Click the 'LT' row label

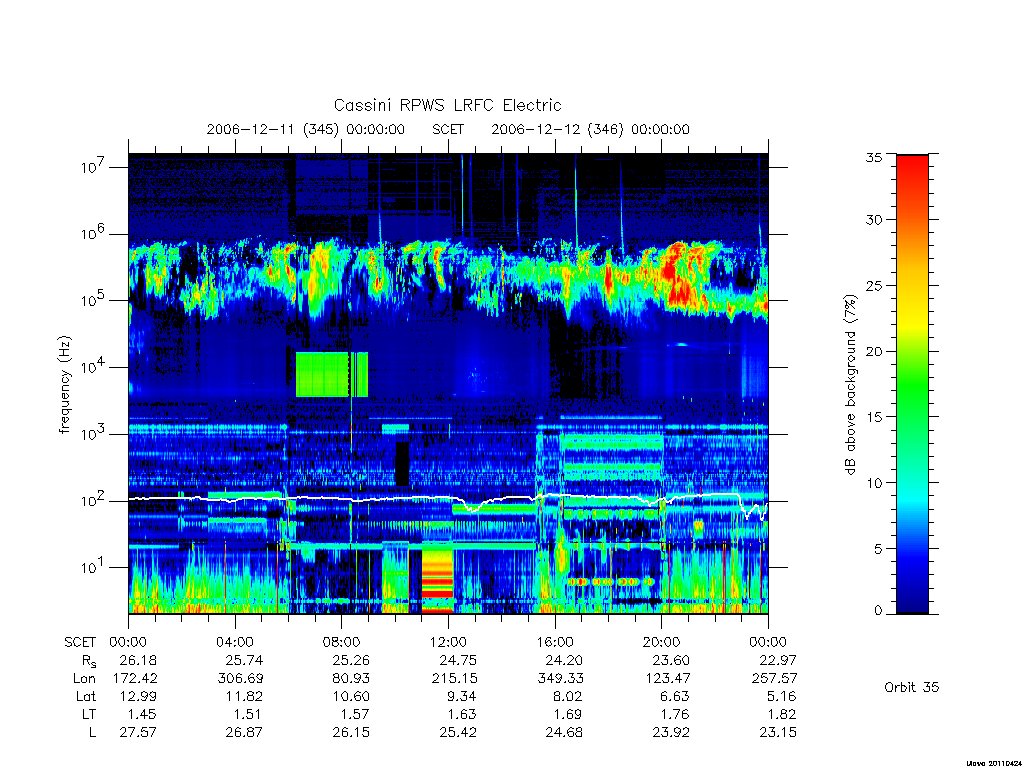(89, 714)
